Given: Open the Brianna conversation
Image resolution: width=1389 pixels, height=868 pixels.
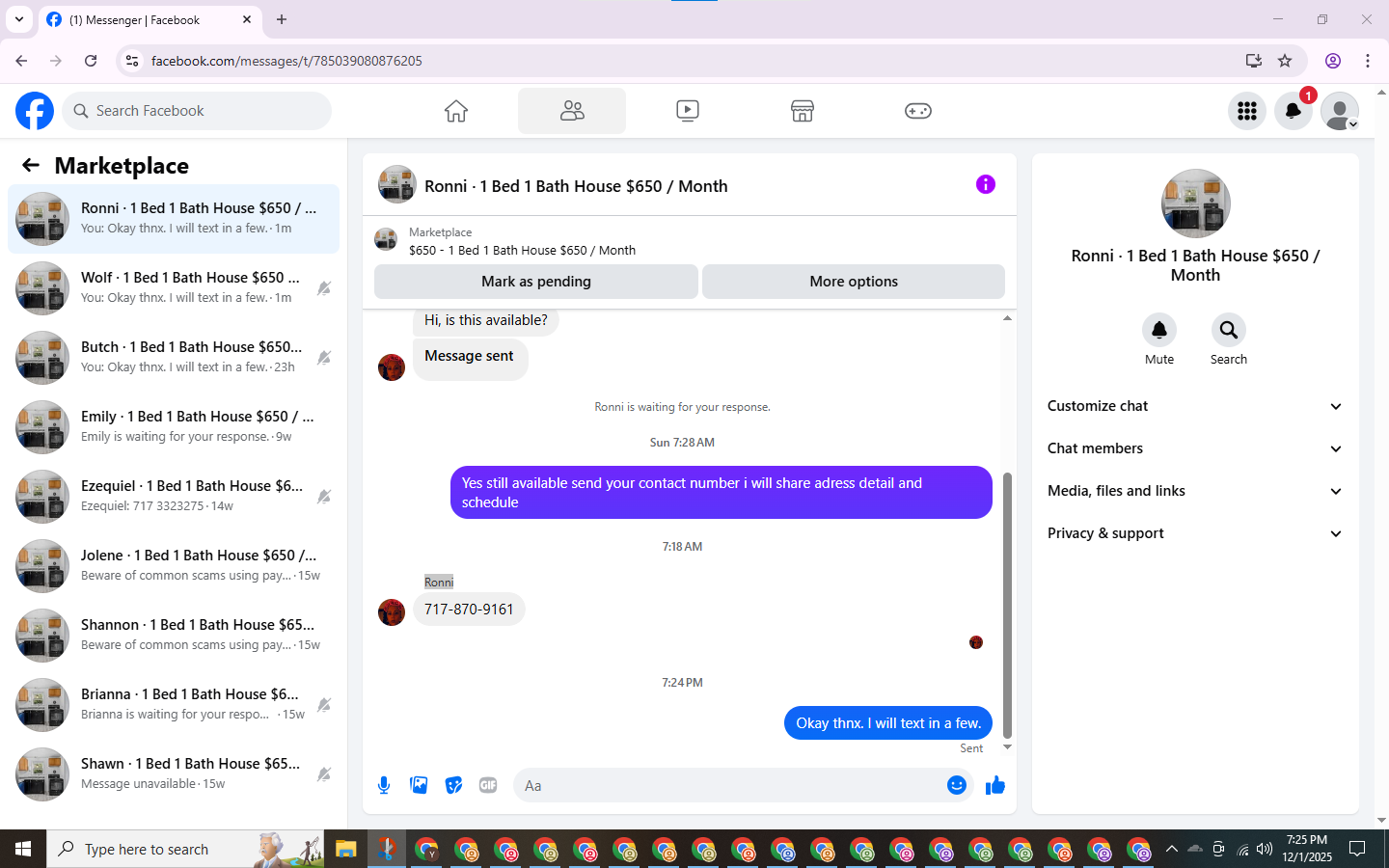Looking at the screenshot, I should tap(174, 705).
